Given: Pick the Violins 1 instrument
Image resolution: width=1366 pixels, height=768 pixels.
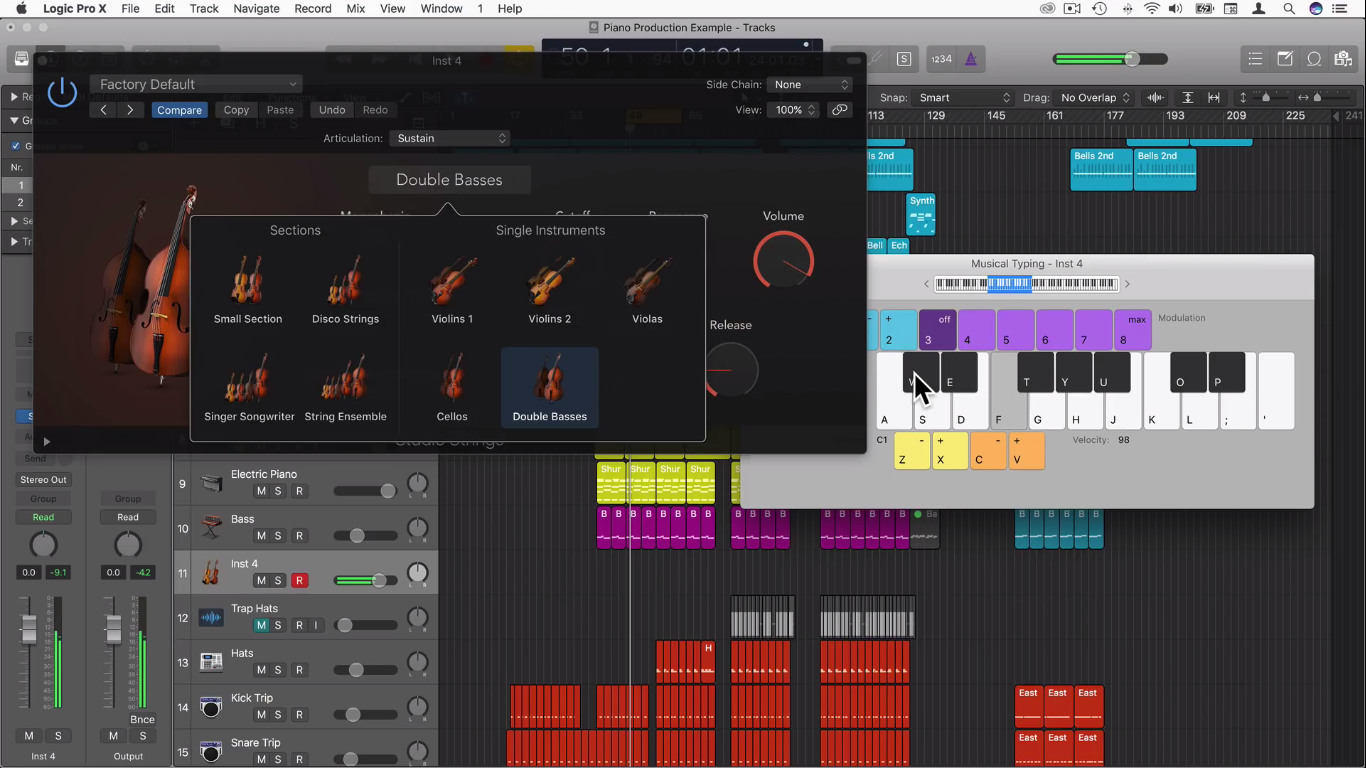Looking at the screenshot, I should click(x=452, y=290).
